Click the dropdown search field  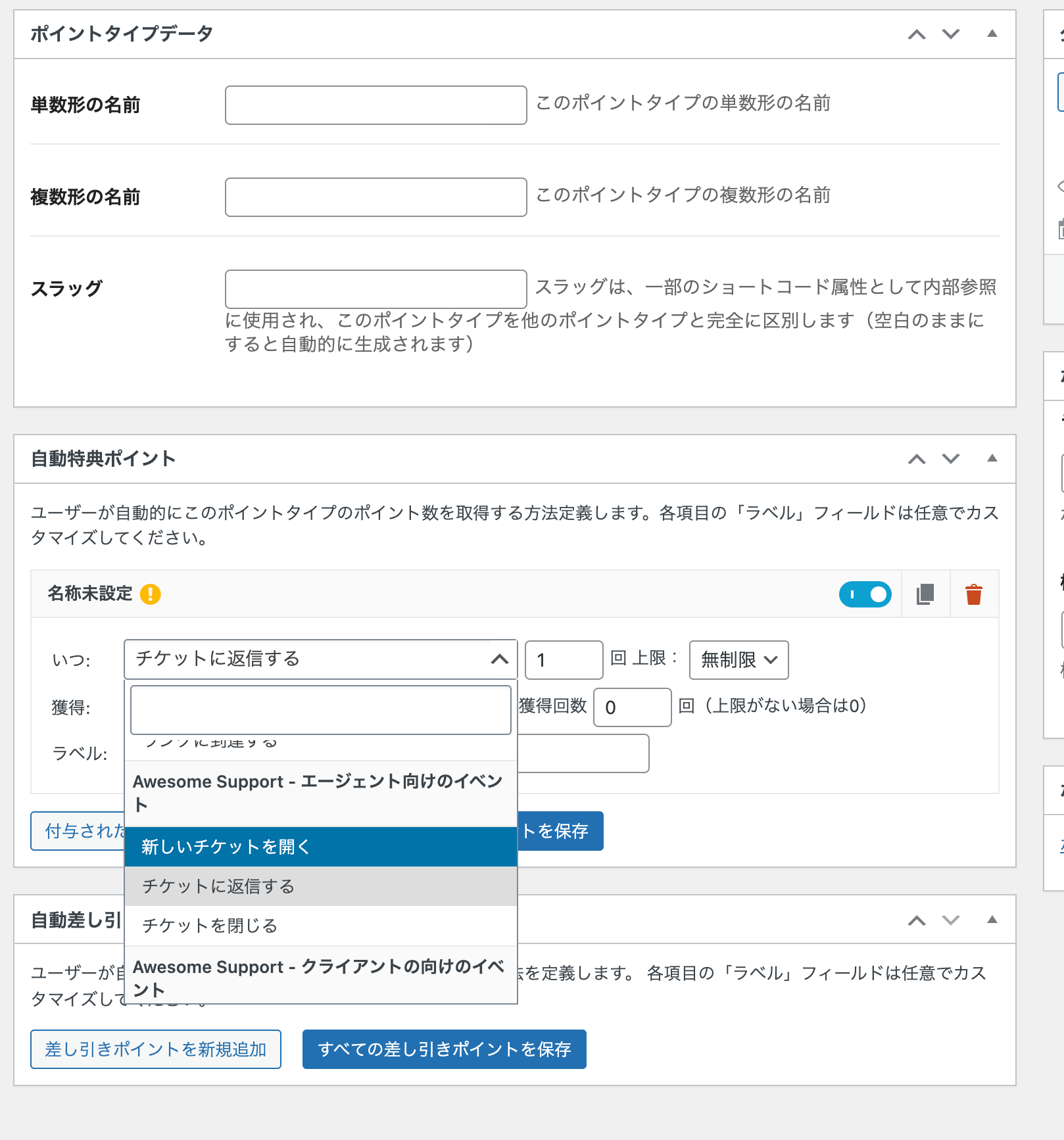click(x=321, y=710)
